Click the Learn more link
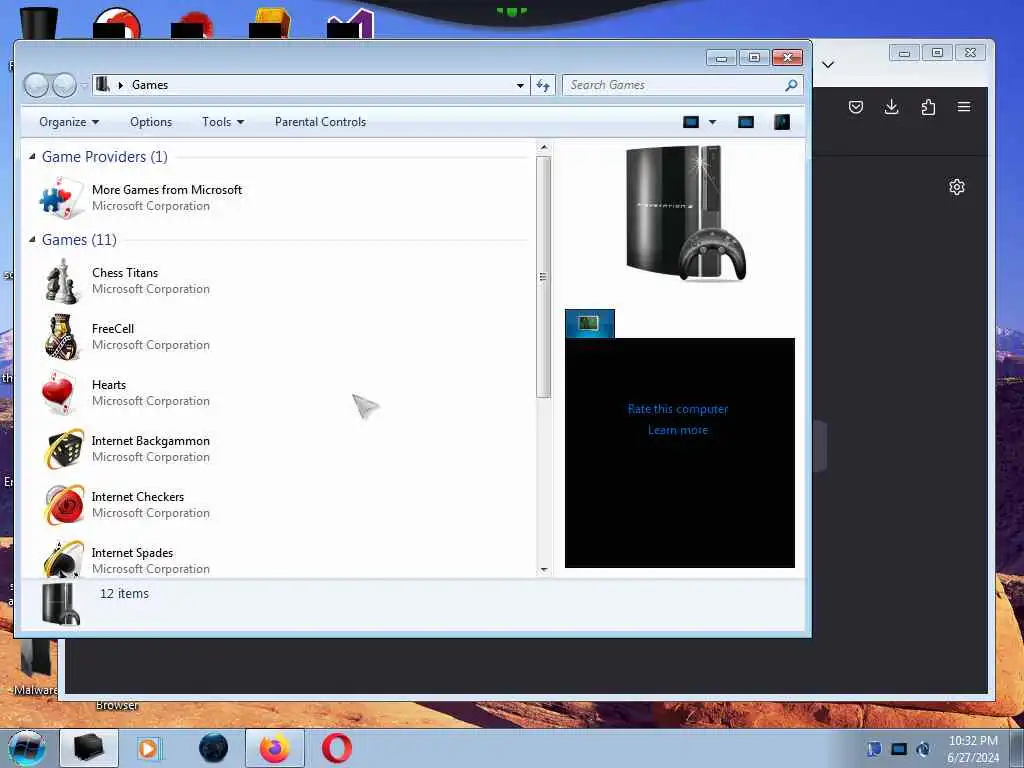 [678, 430]
